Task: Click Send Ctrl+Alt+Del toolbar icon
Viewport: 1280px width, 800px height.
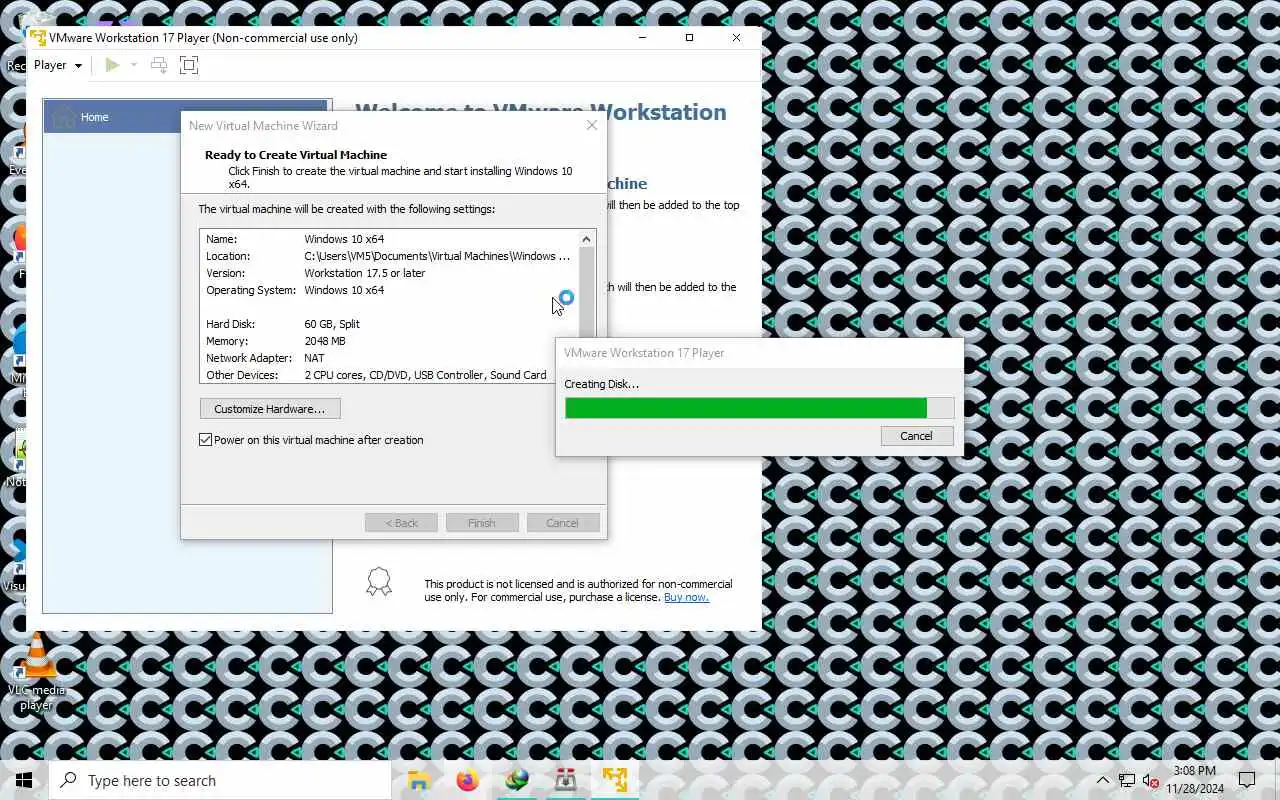Action: [x=159, y=65]
